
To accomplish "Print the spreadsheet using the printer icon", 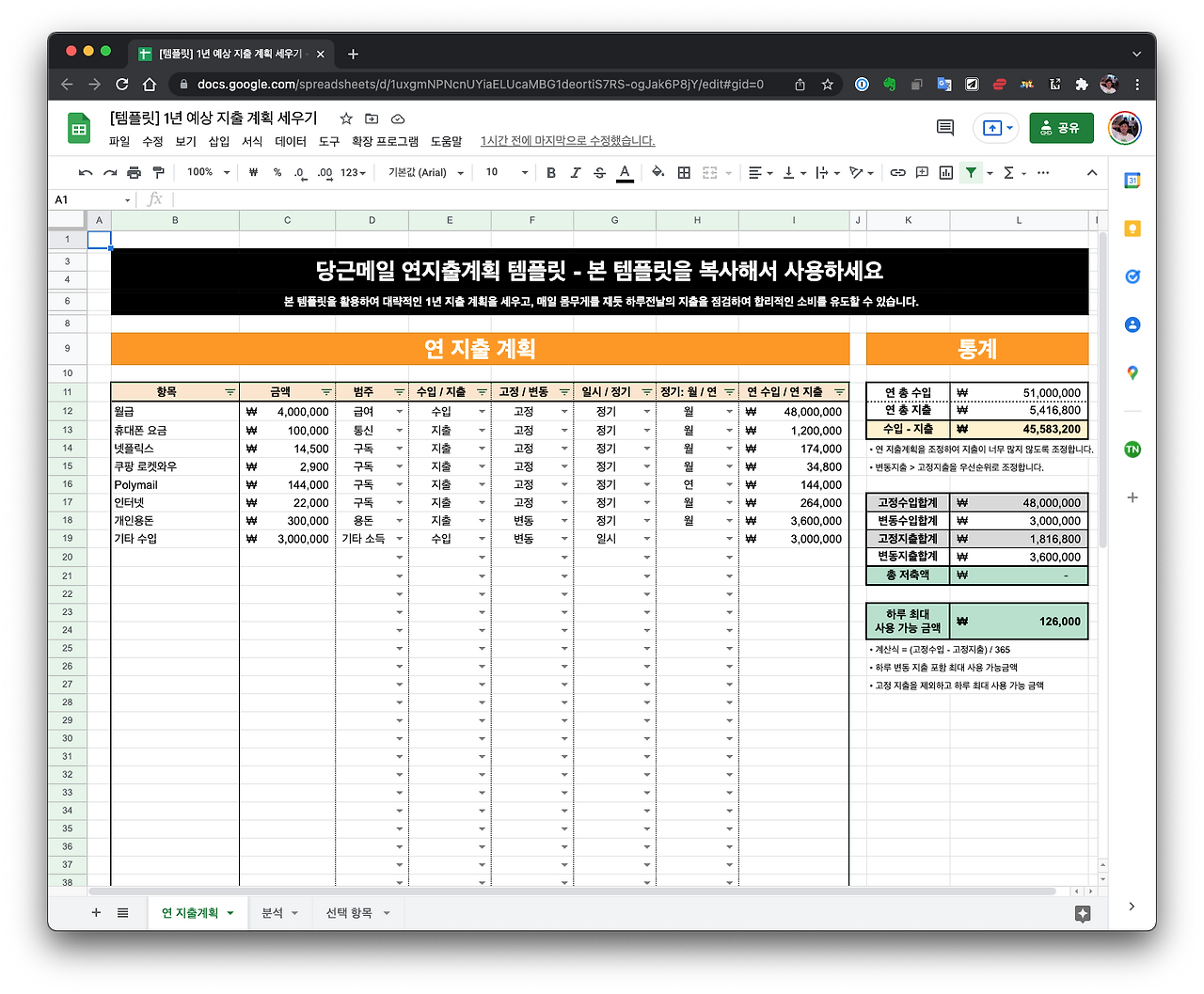I will pyautogui.click(x=134, y=173).
